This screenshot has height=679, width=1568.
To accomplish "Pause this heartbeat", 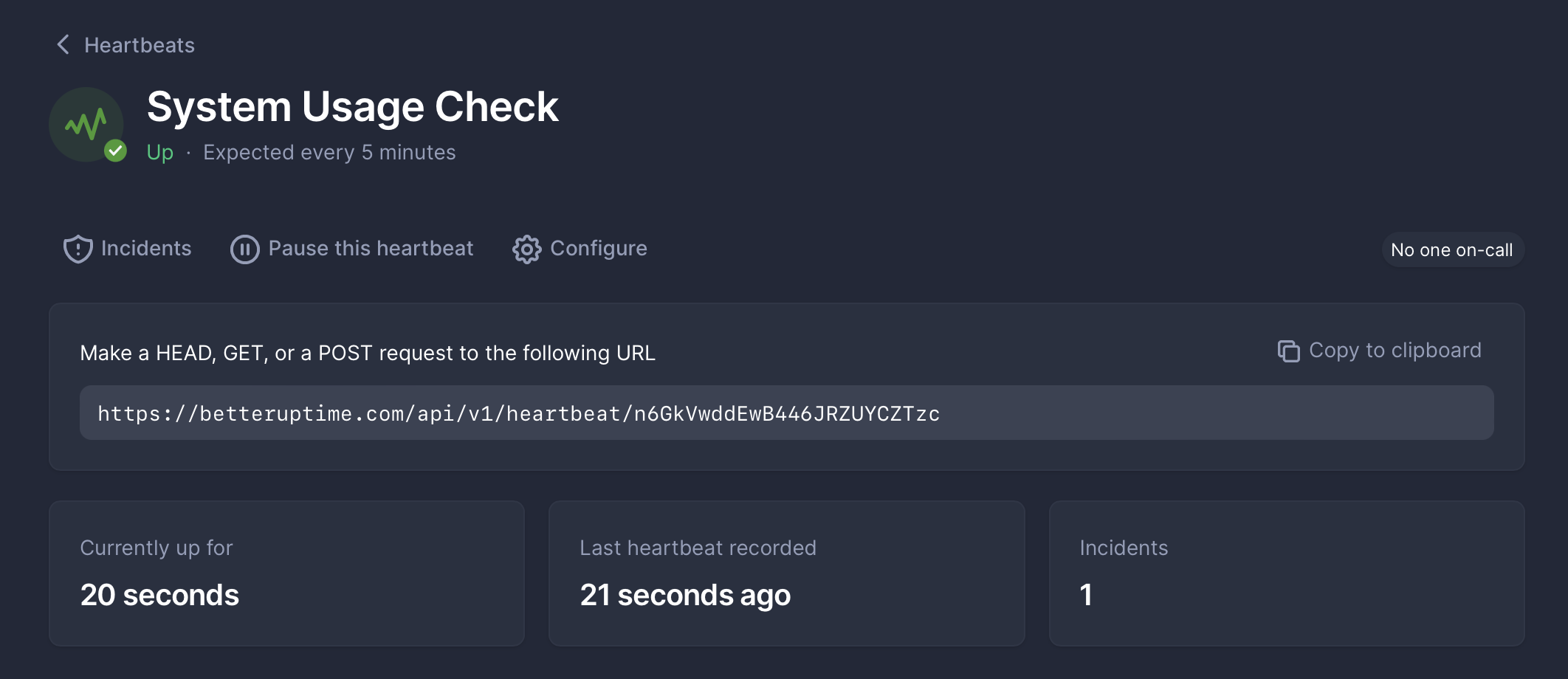I will pos(352,249).
